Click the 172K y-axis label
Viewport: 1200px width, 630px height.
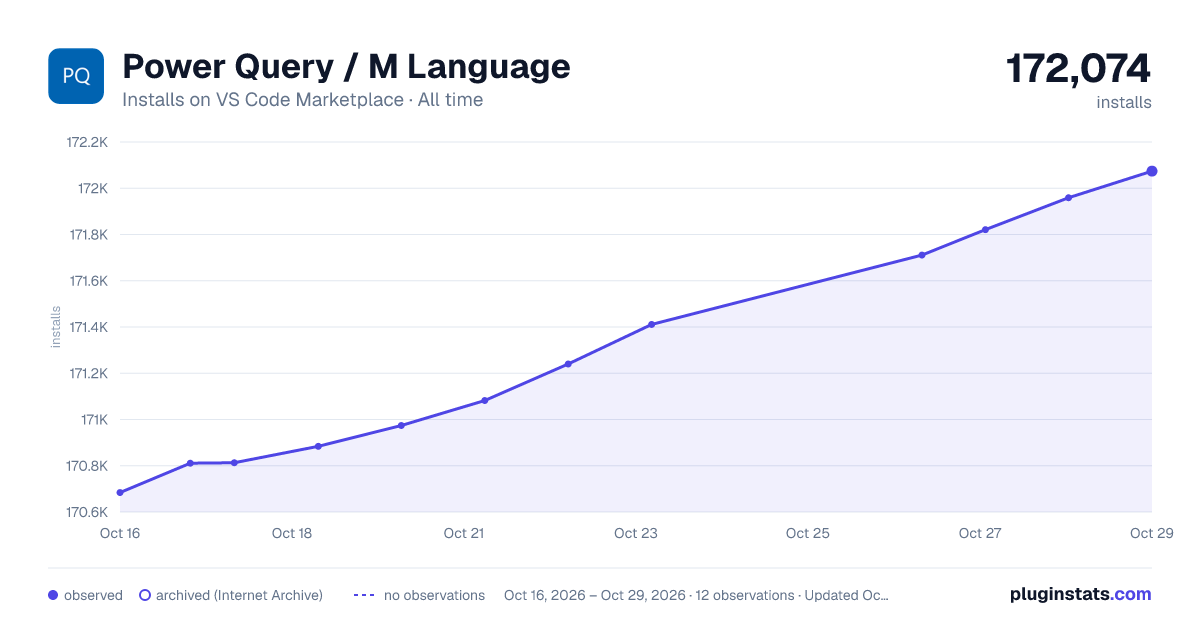click(93, 188)
